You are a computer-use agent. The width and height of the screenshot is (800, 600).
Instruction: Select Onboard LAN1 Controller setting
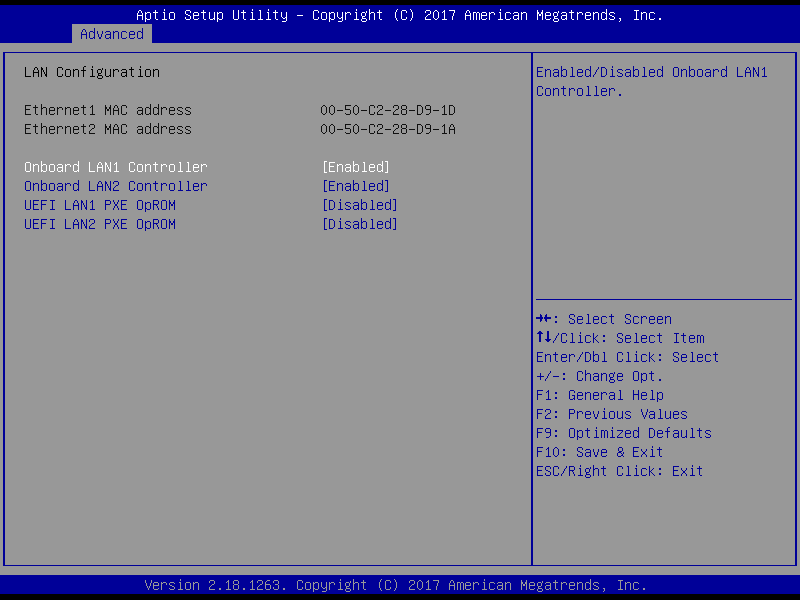116,167
